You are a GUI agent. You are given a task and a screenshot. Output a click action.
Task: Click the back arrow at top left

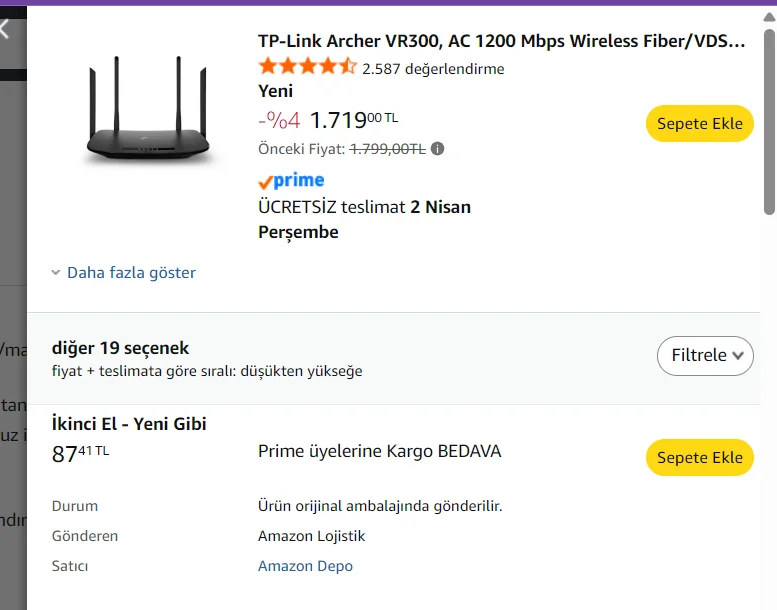pyautogui.click(x=5, y=29)
